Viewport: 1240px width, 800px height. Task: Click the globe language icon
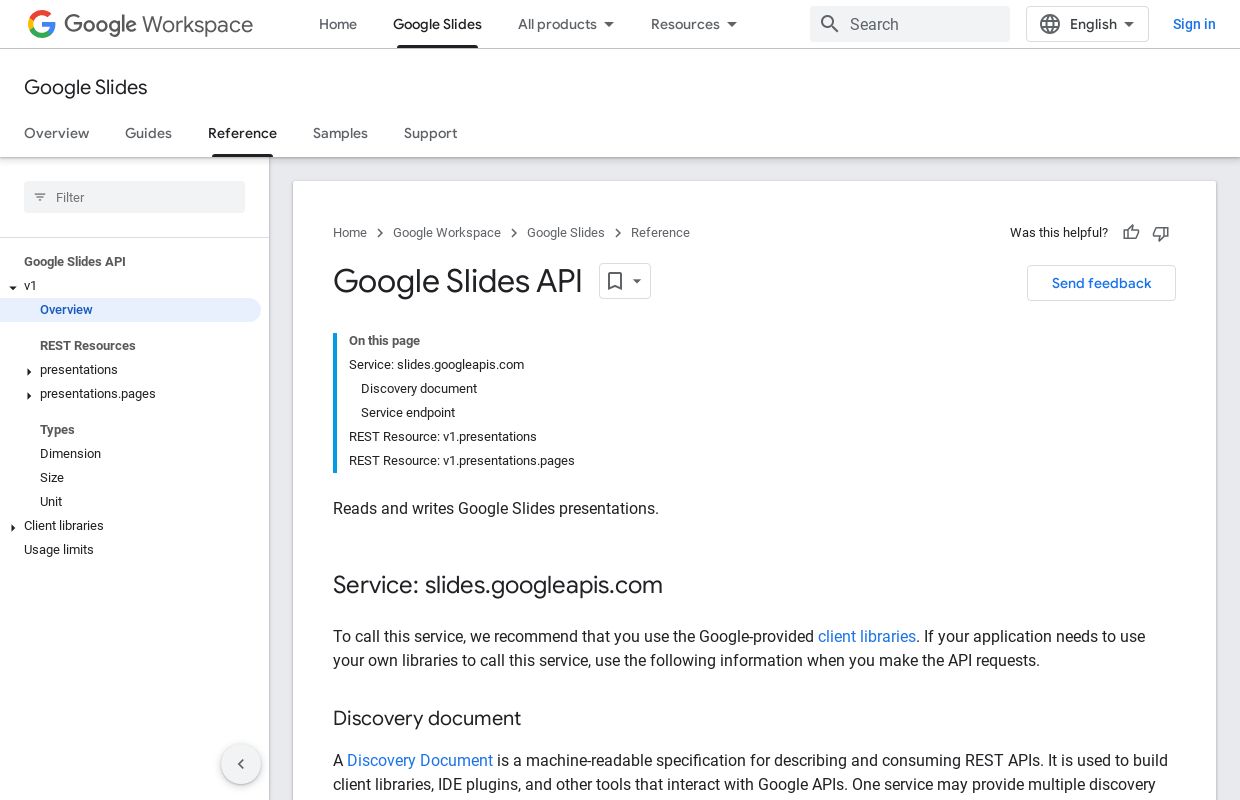click(1050, 24)
